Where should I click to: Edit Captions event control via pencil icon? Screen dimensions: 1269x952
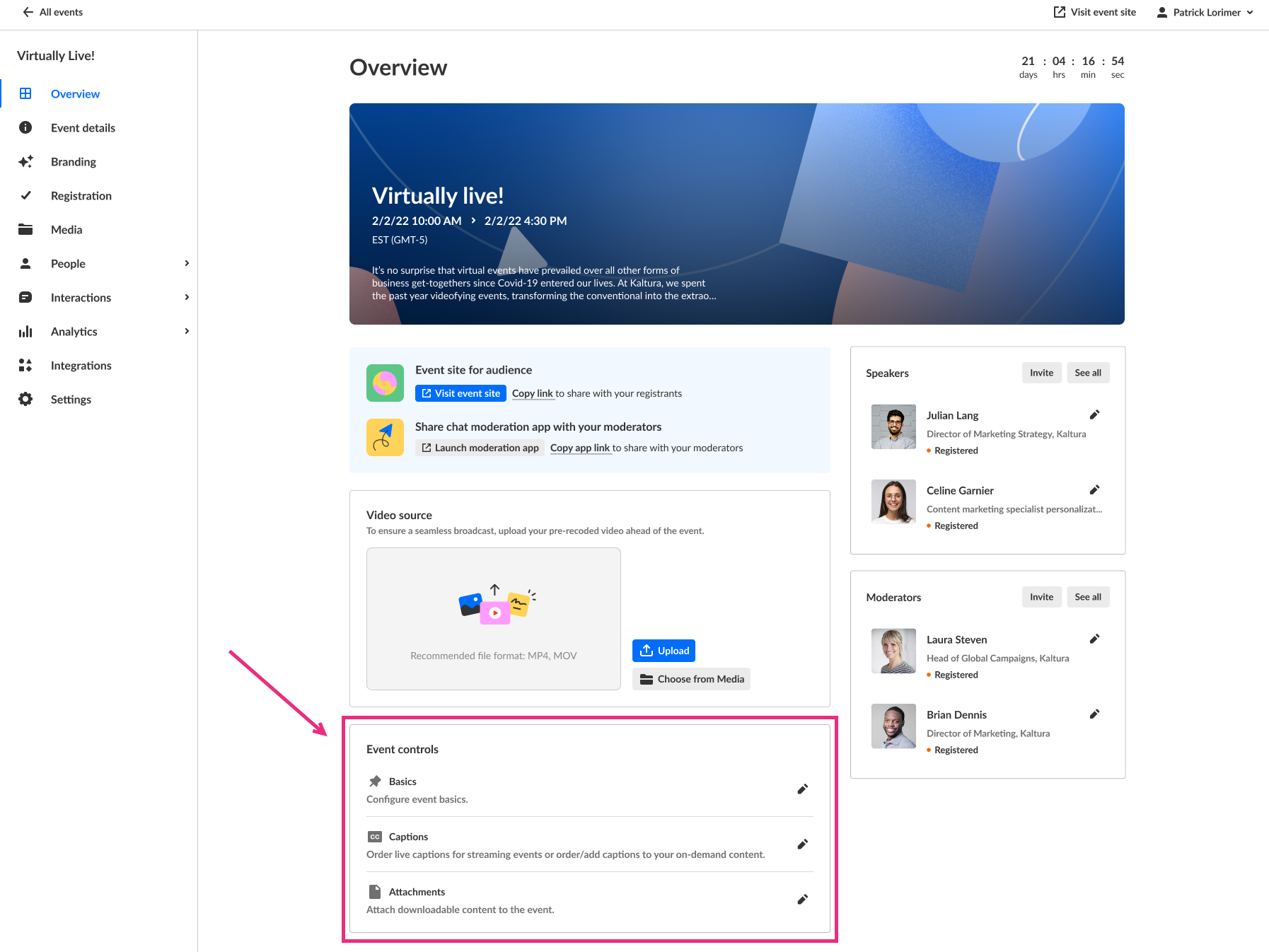(802, 844)
